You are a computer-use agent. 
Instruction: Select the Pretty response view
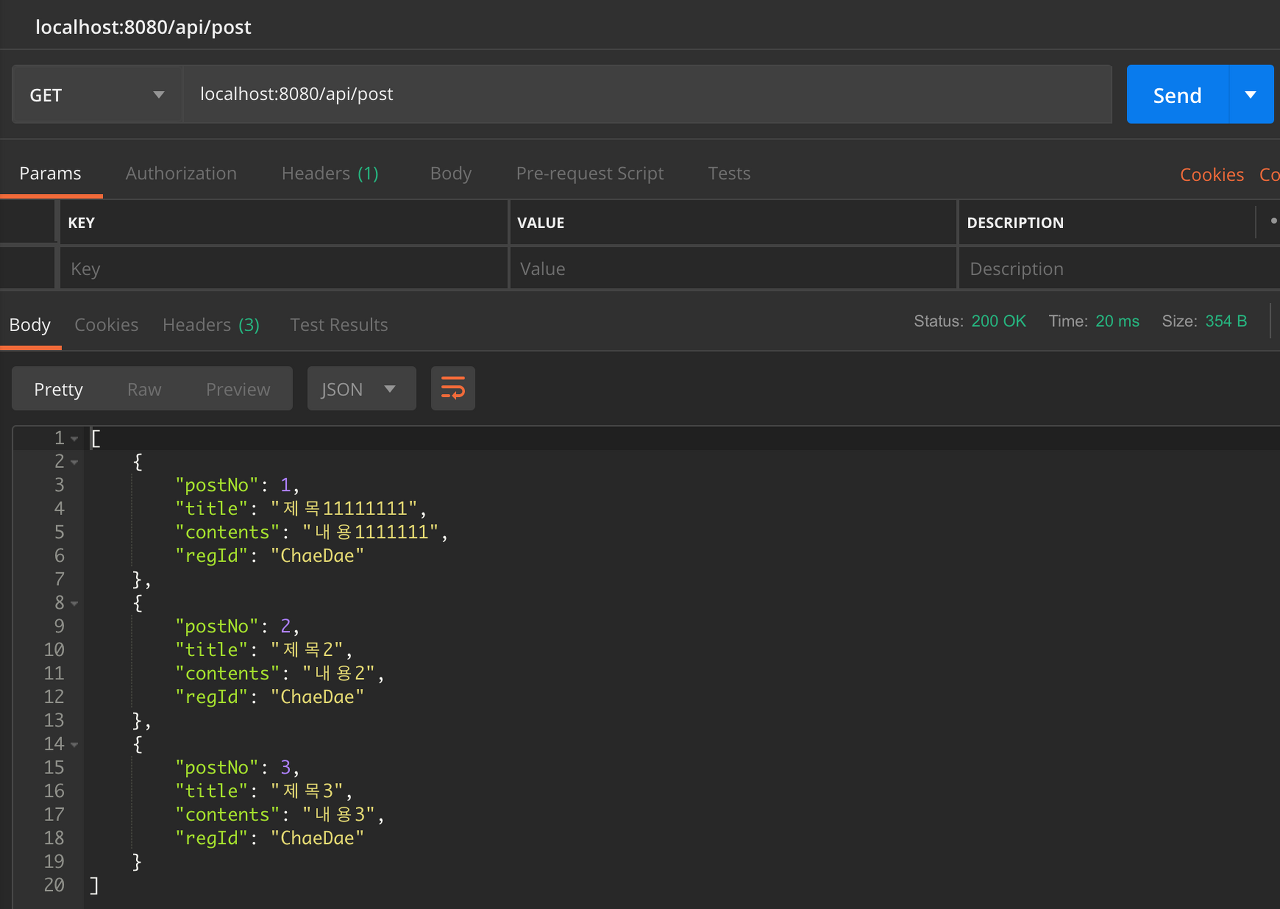pos(58,388)
